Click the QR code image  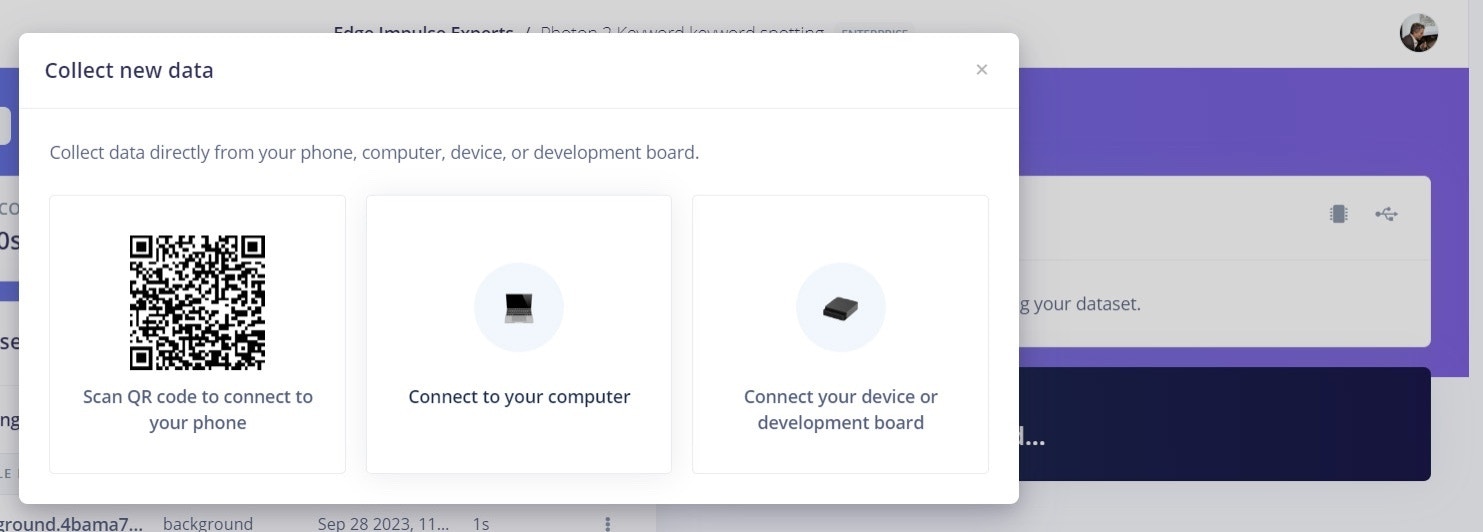[197, 303]
